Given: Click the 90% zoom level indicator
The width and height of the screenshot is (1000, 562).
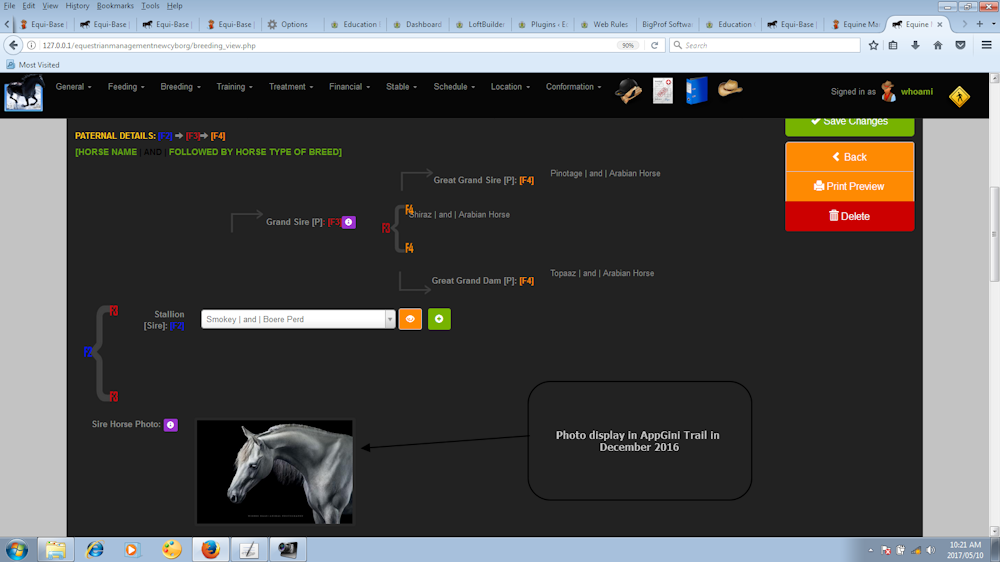Looking at the screenshot, I should click(x=628, y=45).
